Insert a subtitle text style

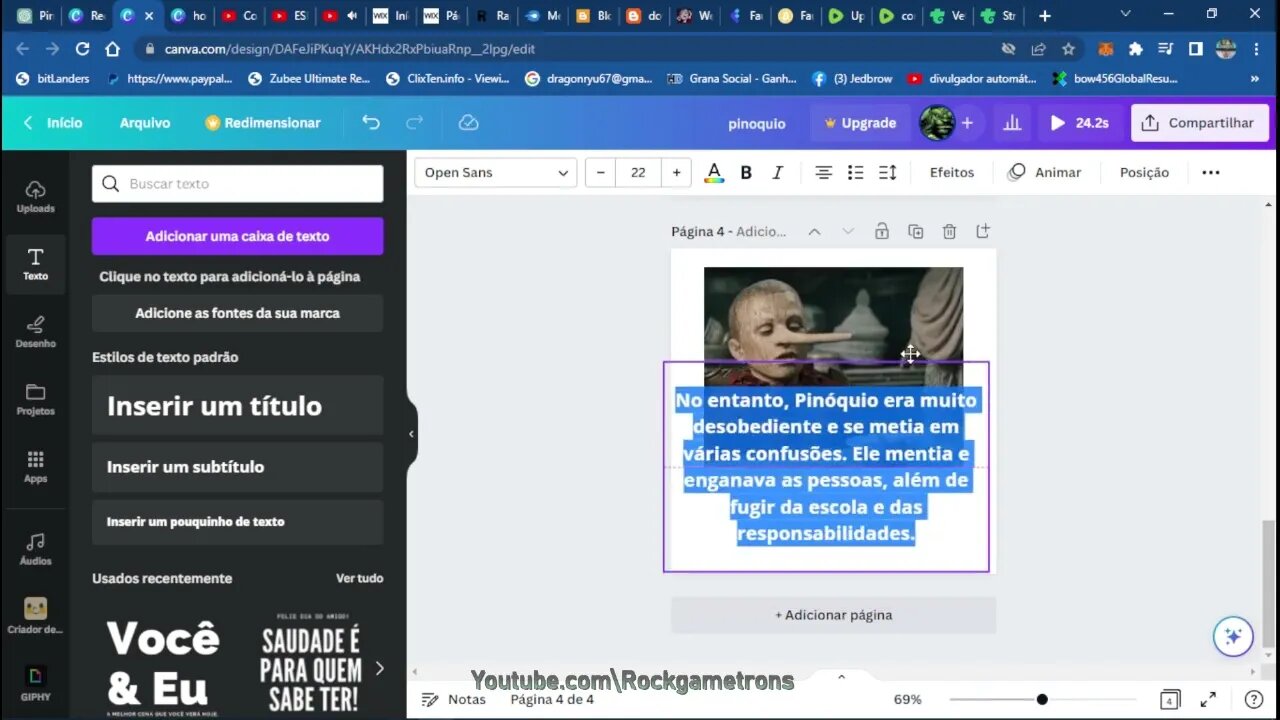click(x=237, y=467)
